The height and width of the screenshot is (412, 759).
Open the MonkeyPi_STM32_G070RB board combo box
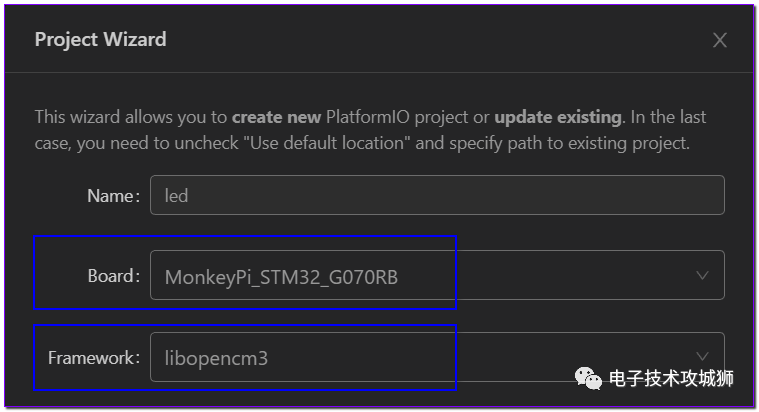437,275
